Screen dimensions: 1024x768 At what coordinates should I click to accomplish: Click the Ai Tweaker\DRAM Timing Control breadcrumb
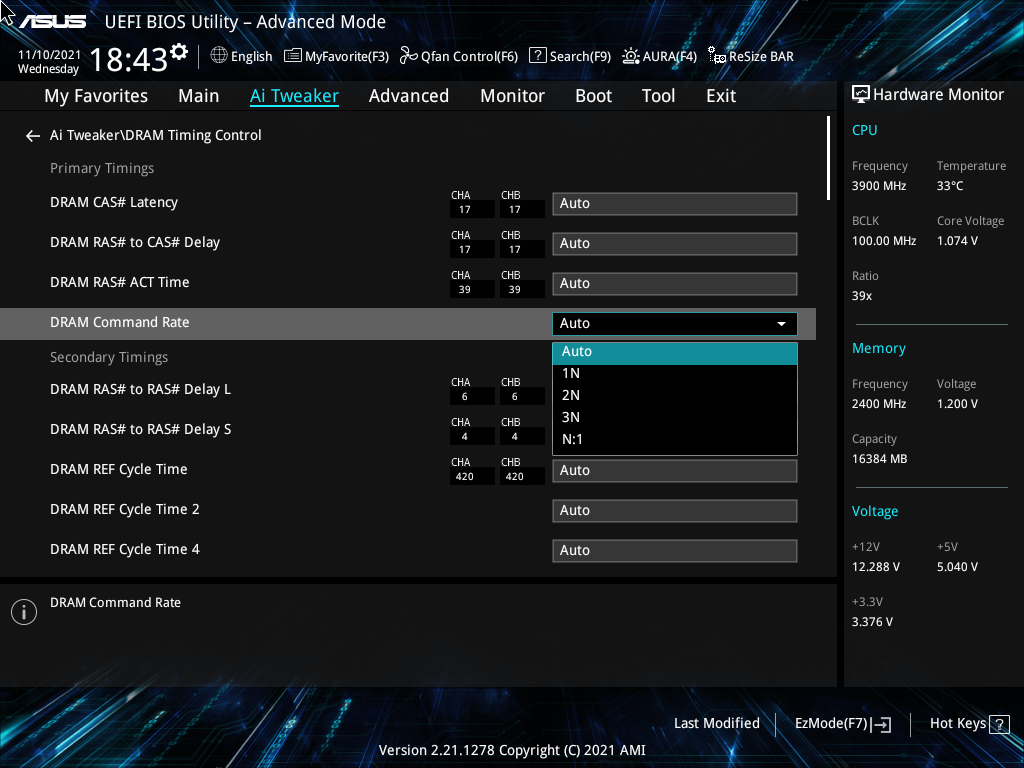[x=155, y=135]
